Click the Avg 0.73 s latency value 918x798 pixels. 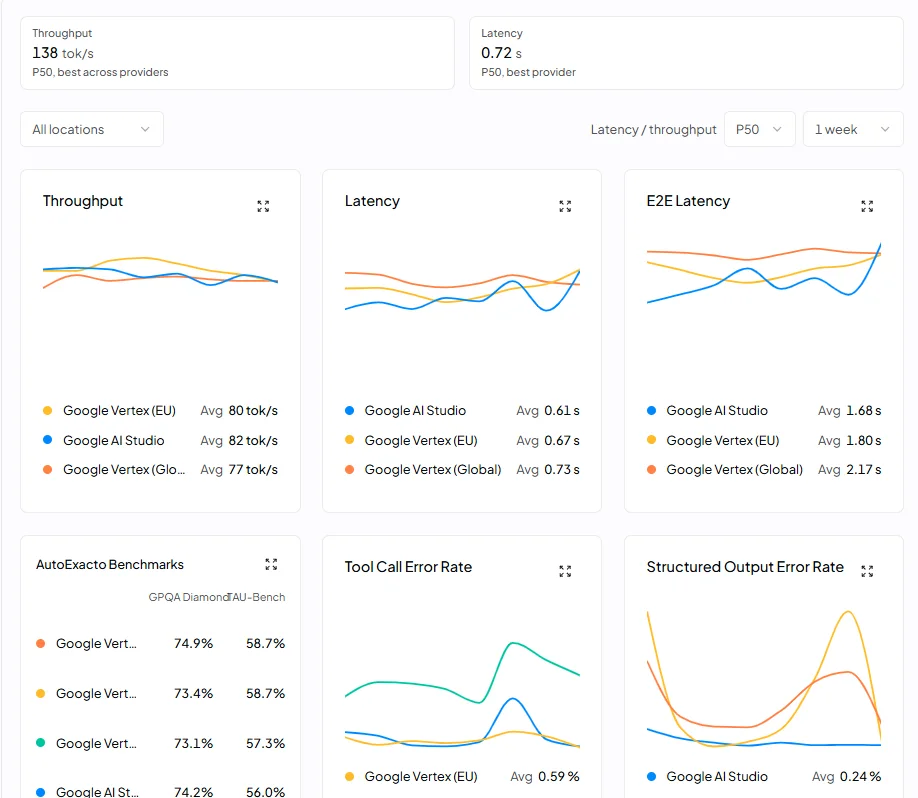coord(548,470)
